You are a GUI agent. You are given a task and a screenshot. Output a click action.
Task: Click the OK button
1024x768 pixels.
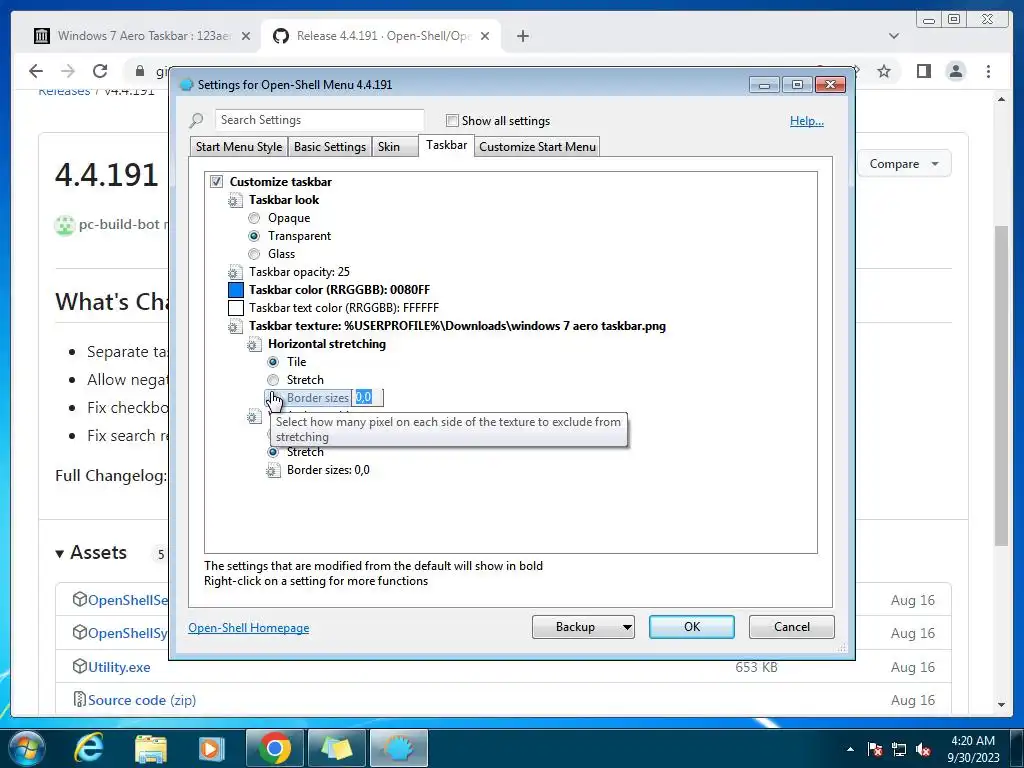tap(692, 627)
